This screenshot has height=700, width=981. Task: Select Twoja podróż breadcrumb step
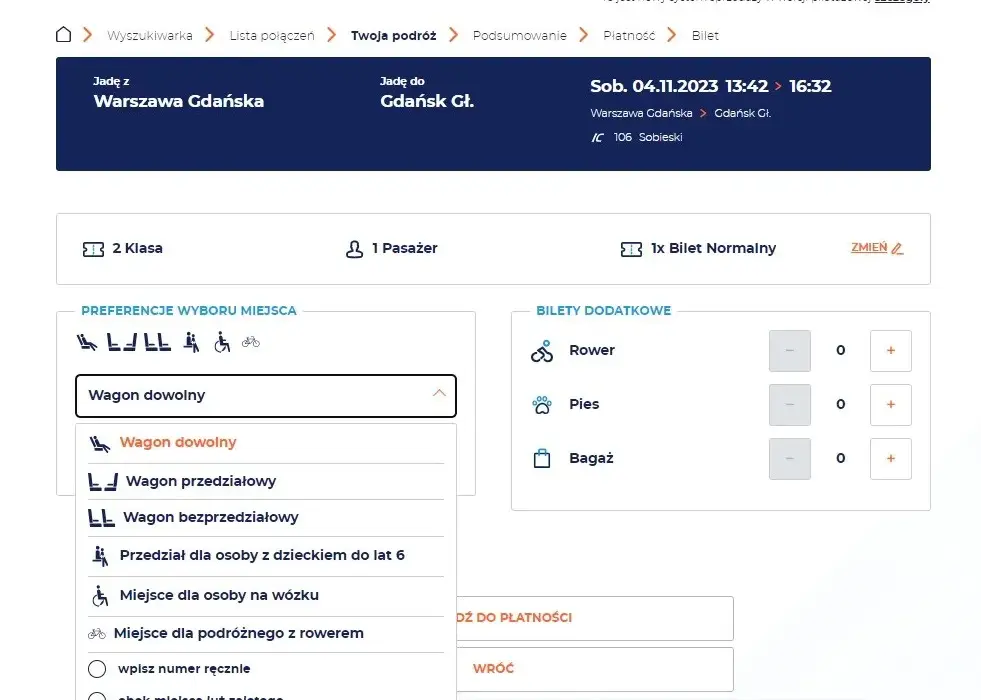[x=394, y=36]
